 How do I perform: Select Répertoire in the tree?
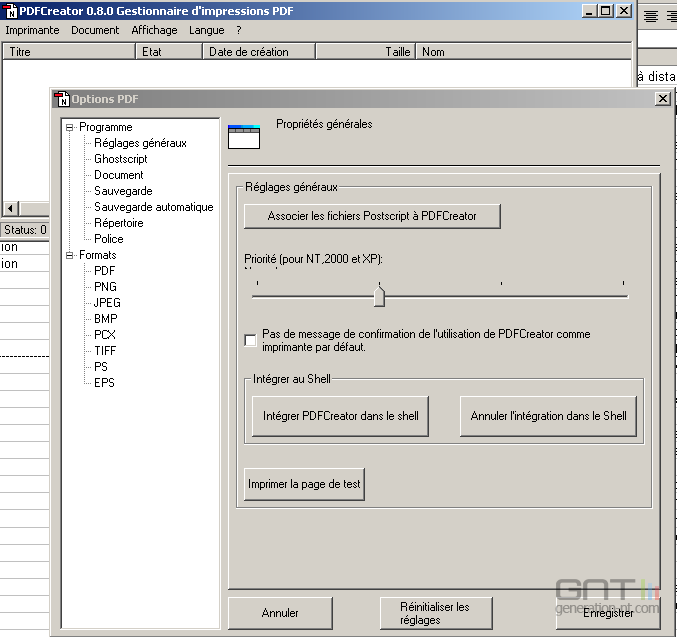pyautogui.click(x=119, y=223)
